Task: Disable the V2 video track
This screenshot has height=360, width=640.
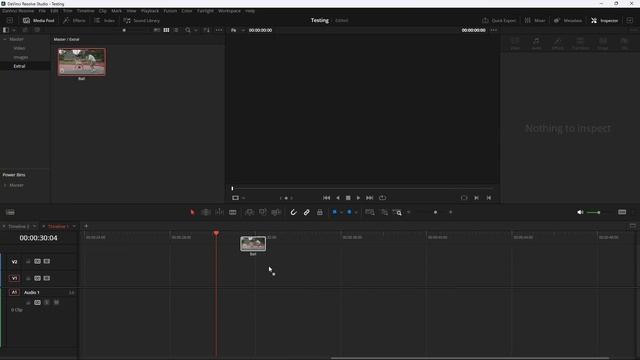Action: click(47, 261)
